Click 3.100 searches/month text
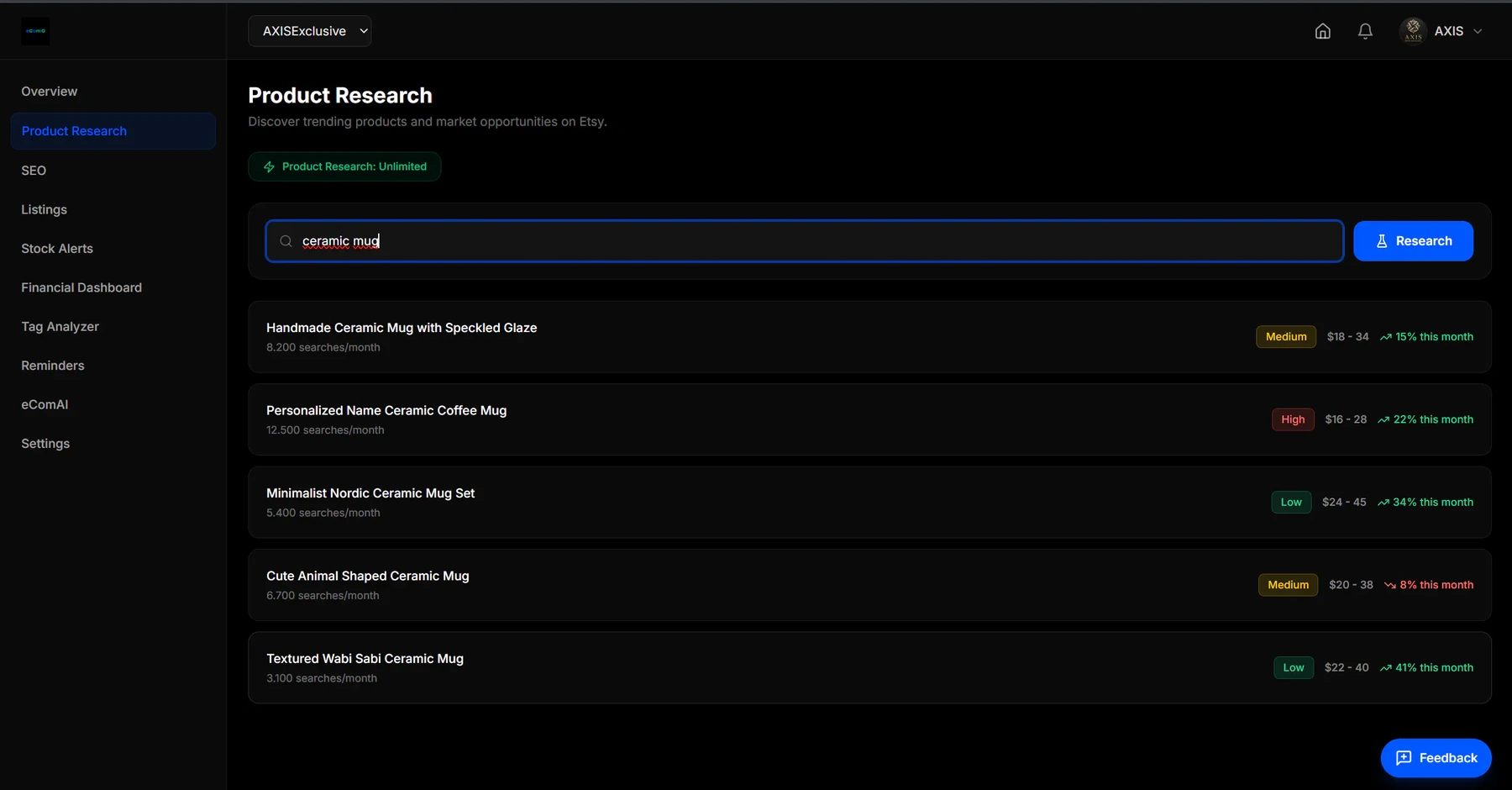This screenshot has width=1512, height=790. (x=322, y=679)
